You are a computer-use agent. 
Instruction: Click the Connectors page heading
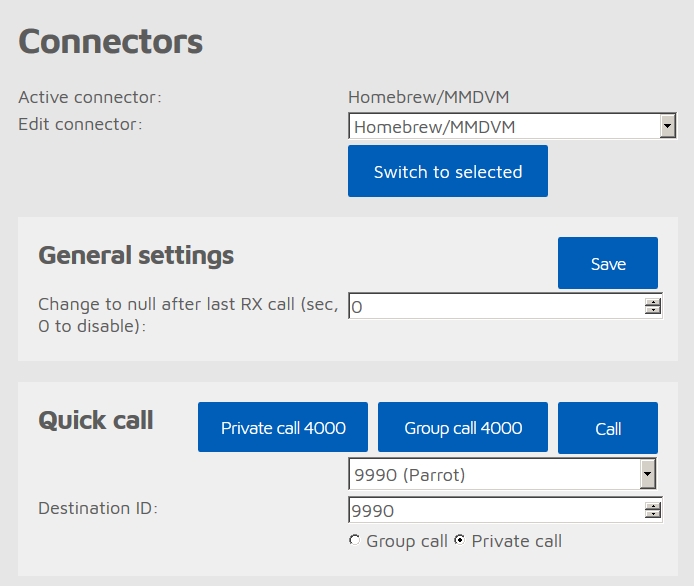click(x=111, y=41)
